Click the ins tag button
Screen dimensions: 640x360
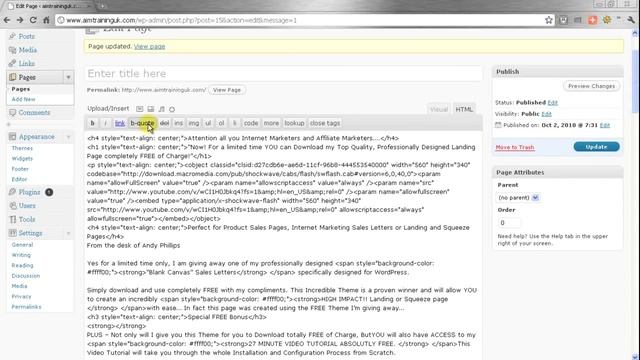178,123
